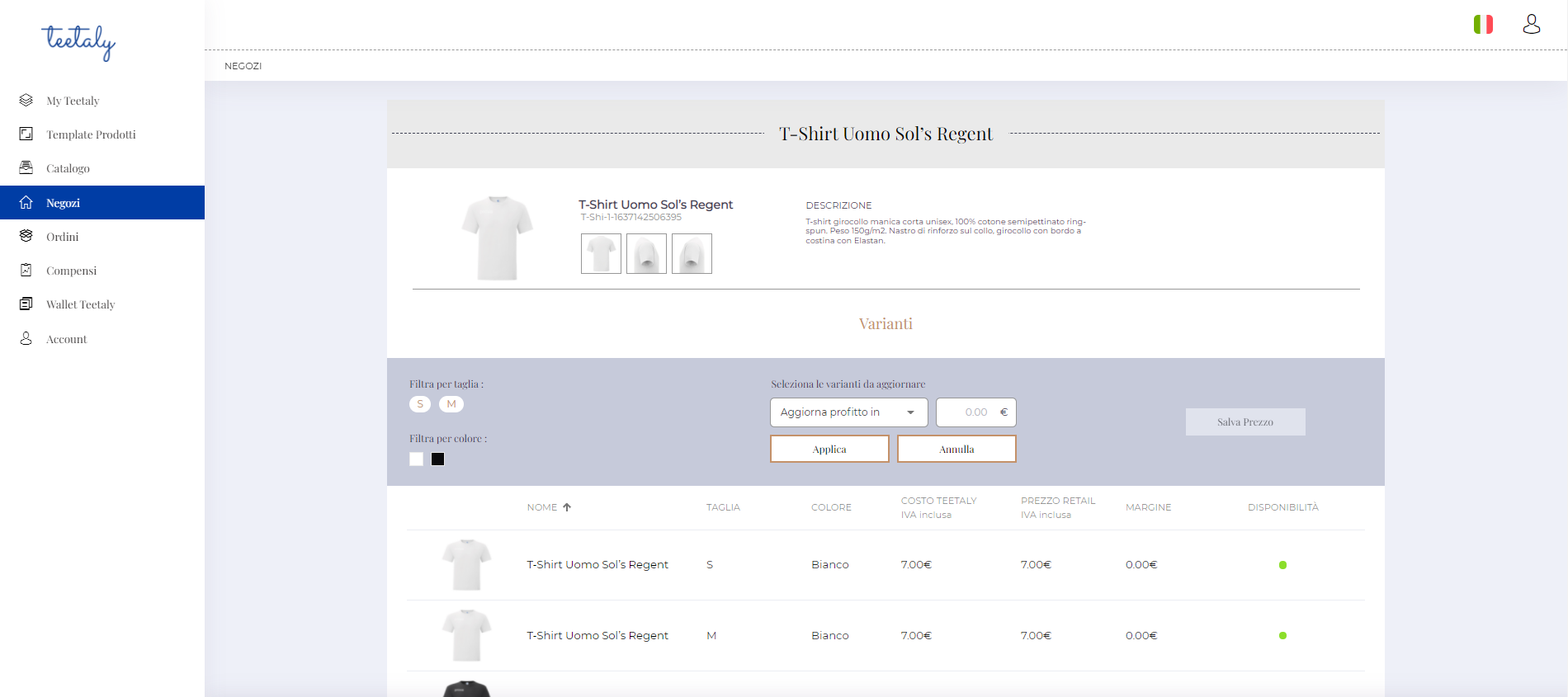Click the COLORE column header

831,507
